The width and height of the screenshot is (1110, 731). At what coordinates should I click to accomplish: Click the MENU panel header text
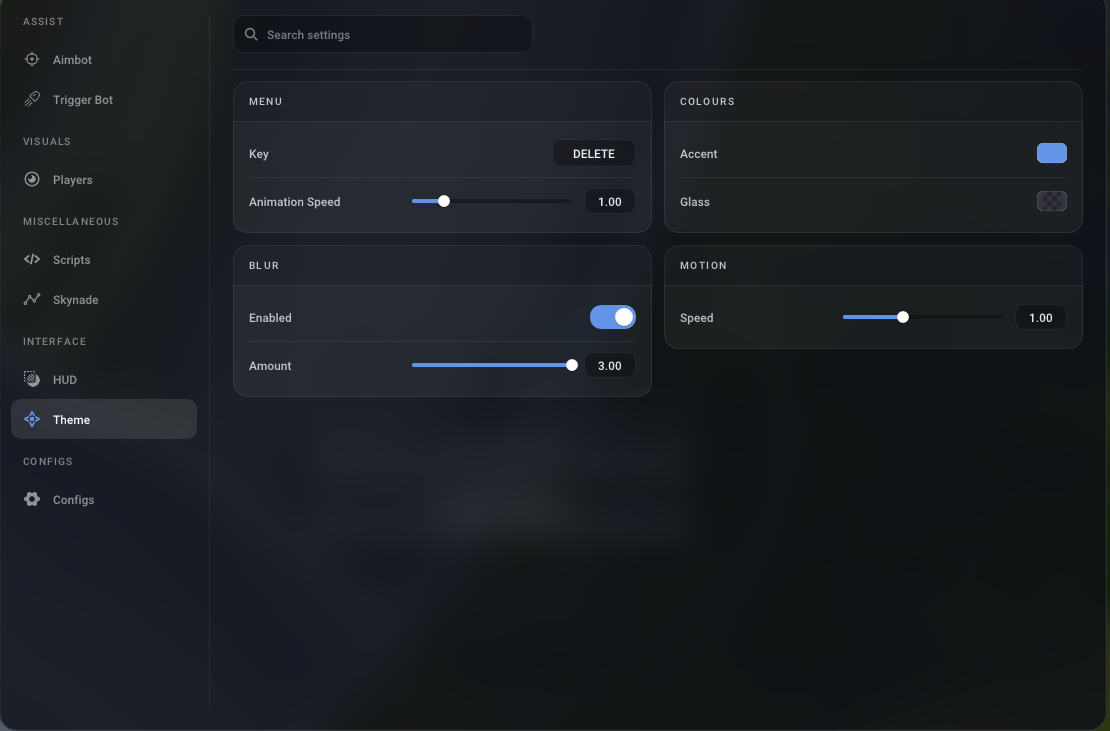265,101
